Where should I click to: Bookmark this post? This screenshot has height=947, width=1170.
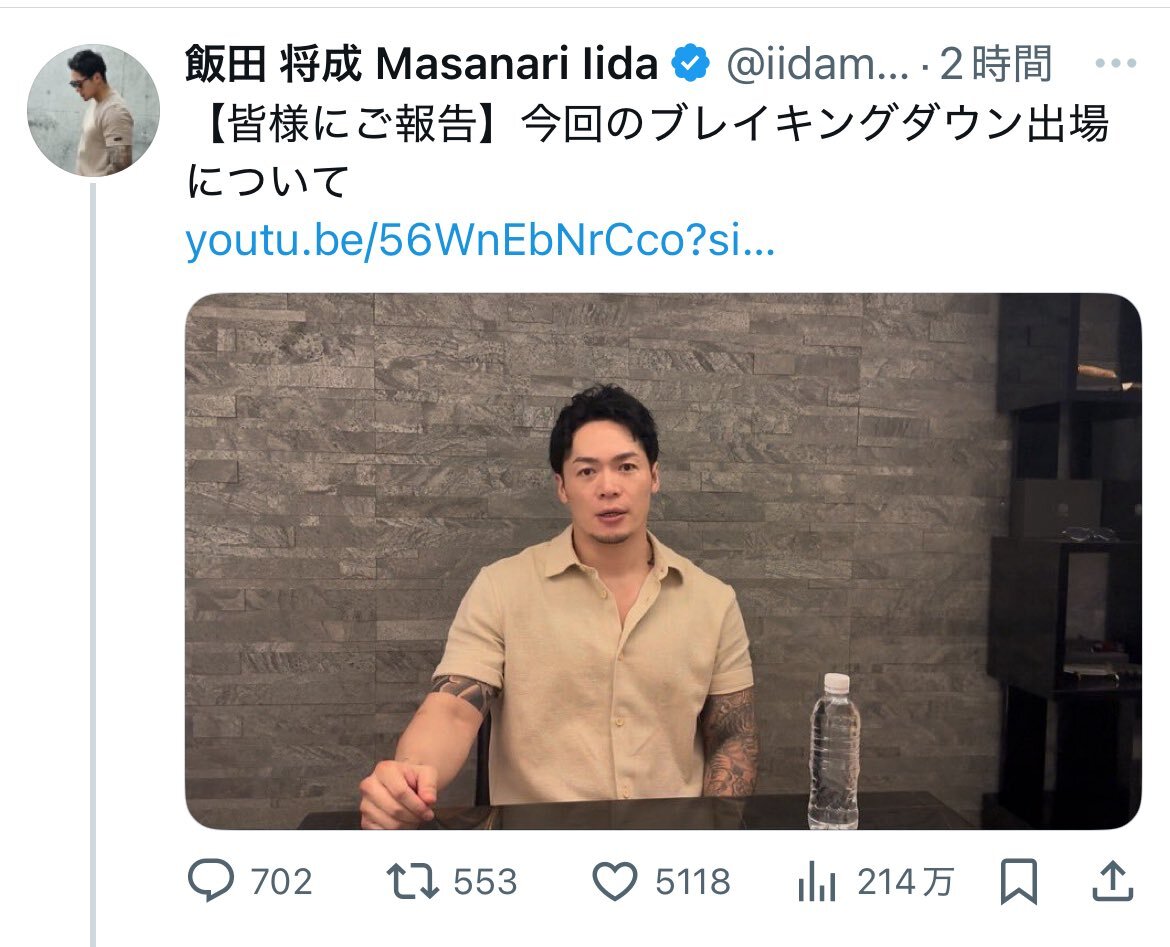pos(1019,881)
